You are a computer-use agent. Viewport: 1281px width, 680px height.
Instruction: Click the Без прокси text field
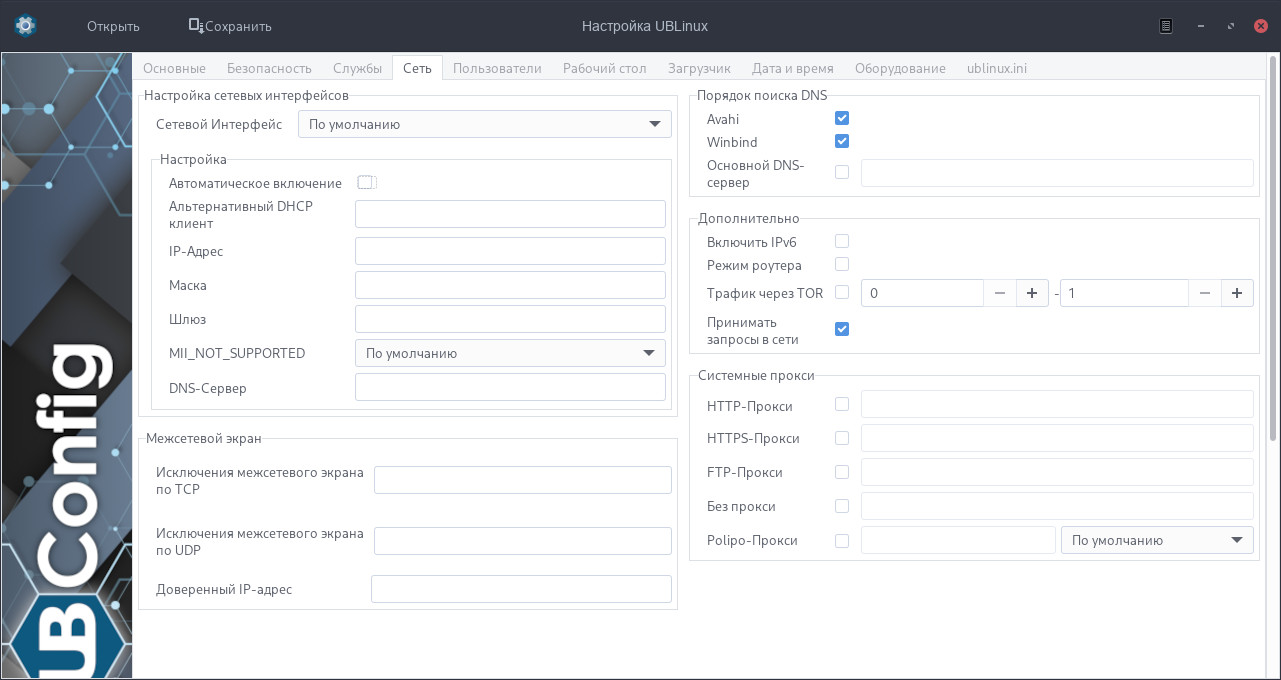(1057, 506)
